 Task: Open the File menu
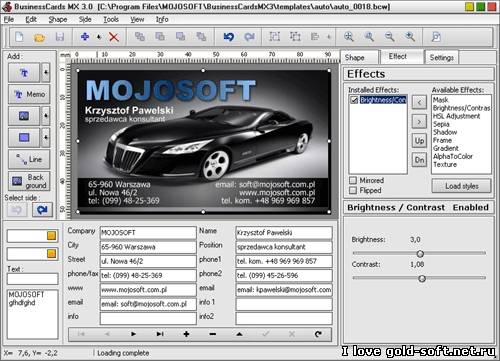(9, 19)
